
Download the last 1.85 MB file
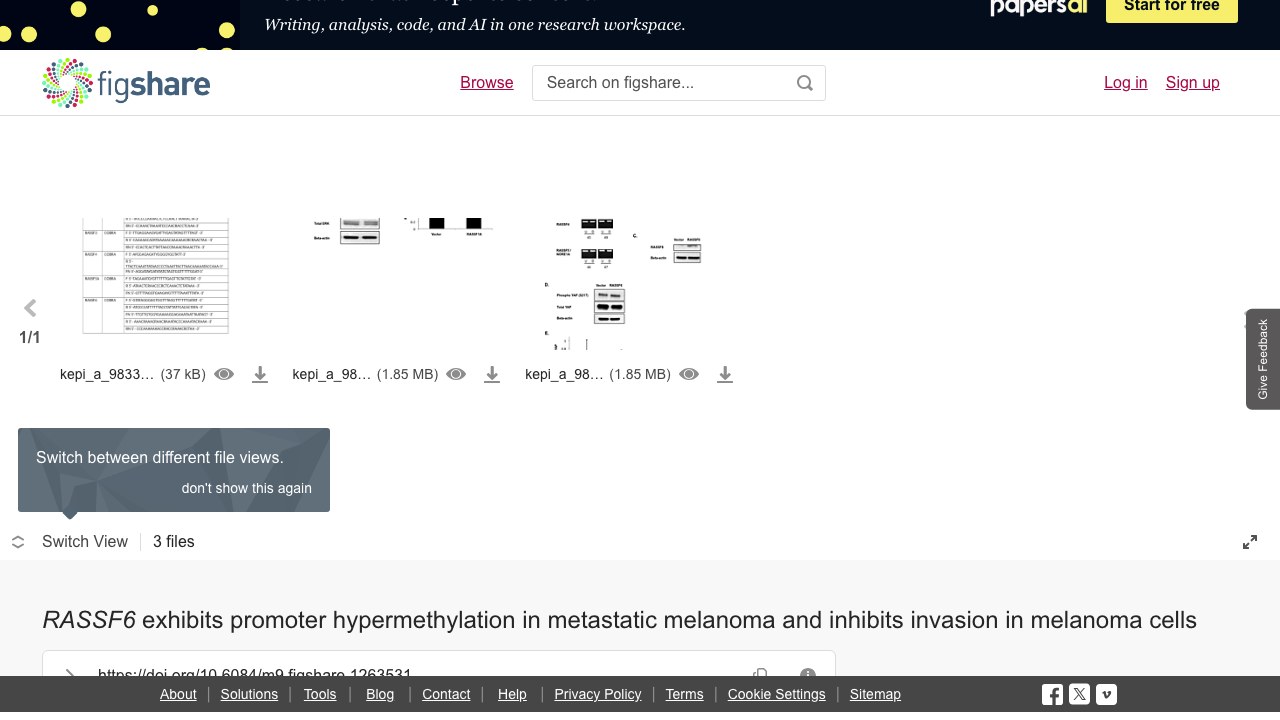click(x=725, y=374)
